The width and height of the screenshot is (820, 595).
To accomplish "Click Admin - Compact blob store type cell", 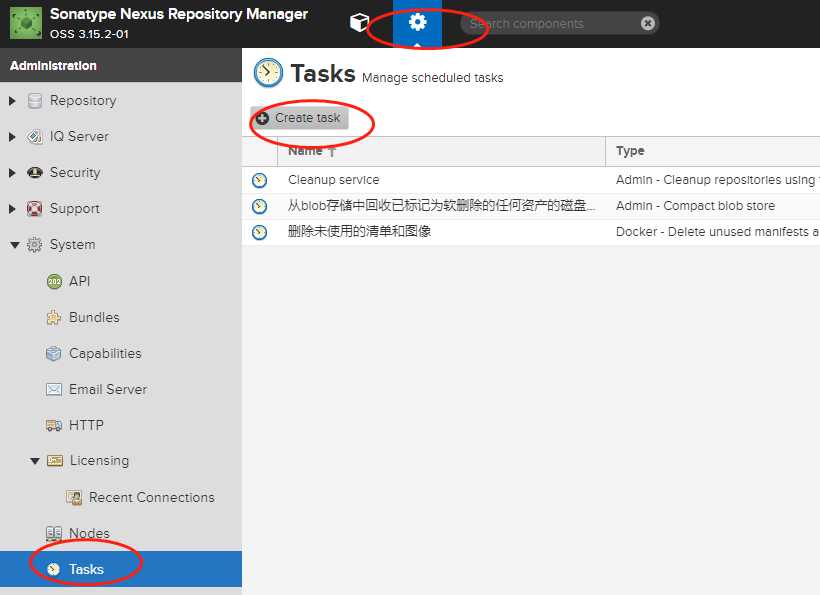I will 696,205.
